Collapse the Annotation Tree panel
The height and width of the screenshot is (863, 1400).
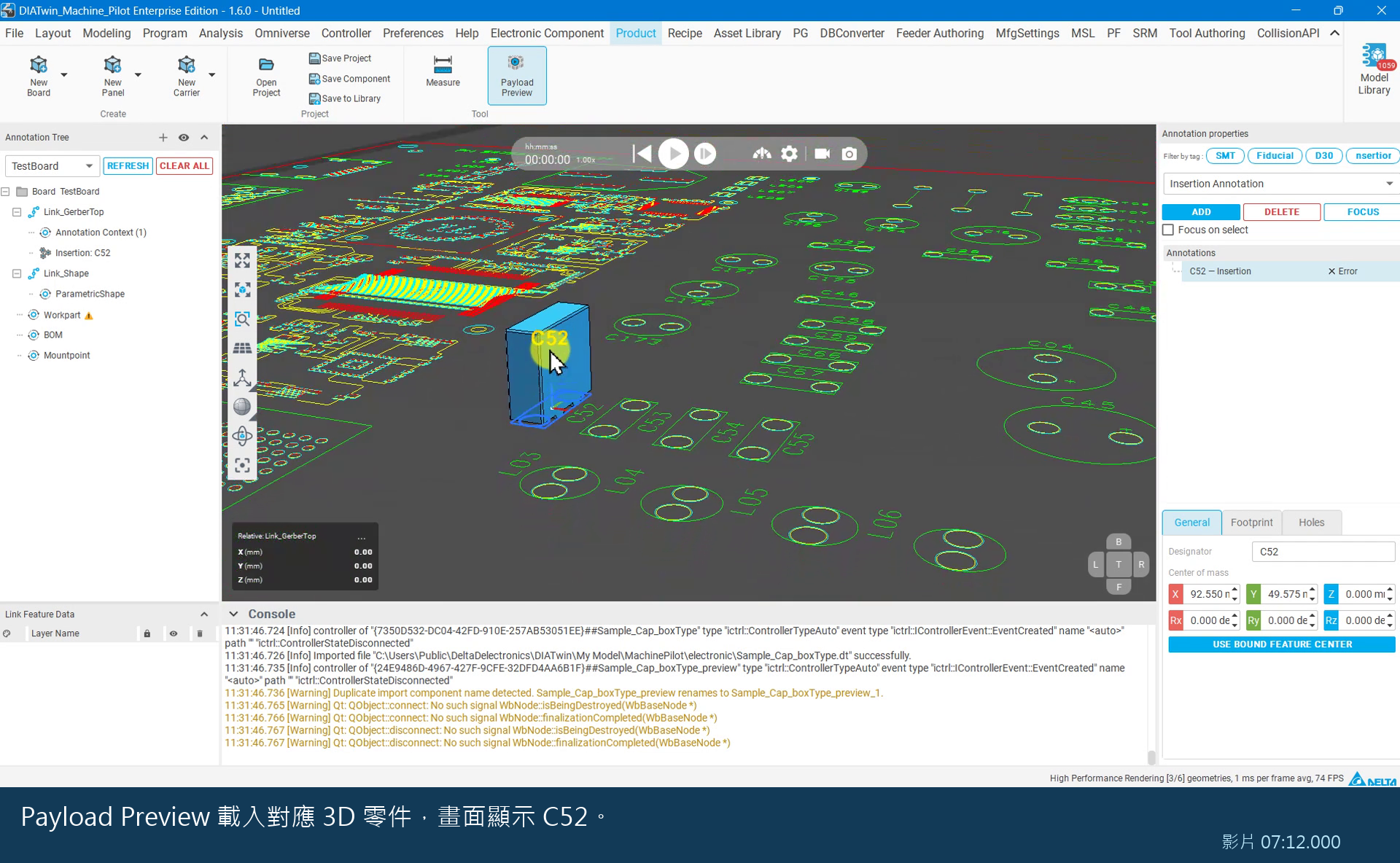(204, 137)
